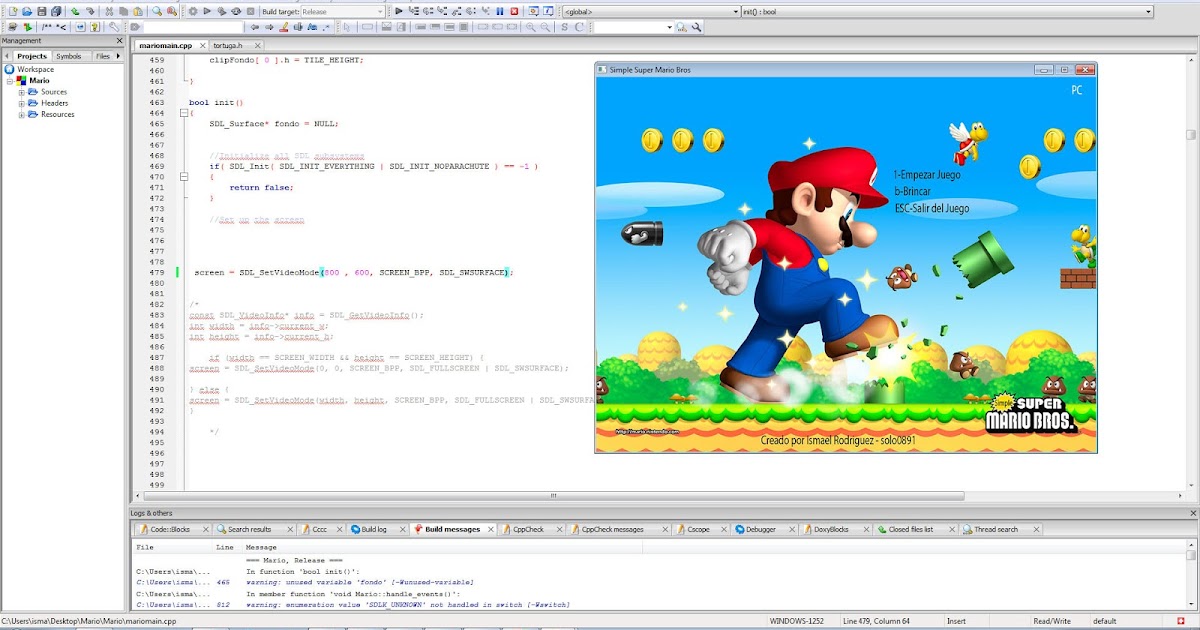Abort the build with the red stop icon
The image size is (1200, 630).
250,10
